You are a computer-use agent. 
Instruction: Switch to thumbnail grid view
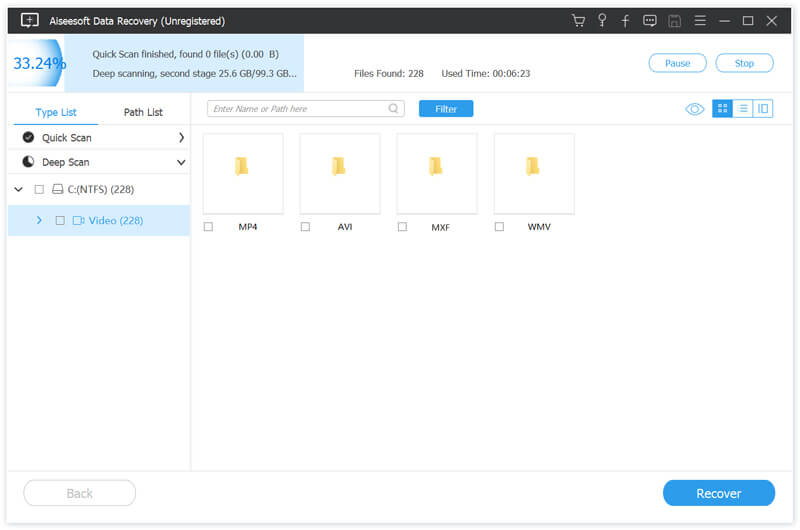click(722, 108)
